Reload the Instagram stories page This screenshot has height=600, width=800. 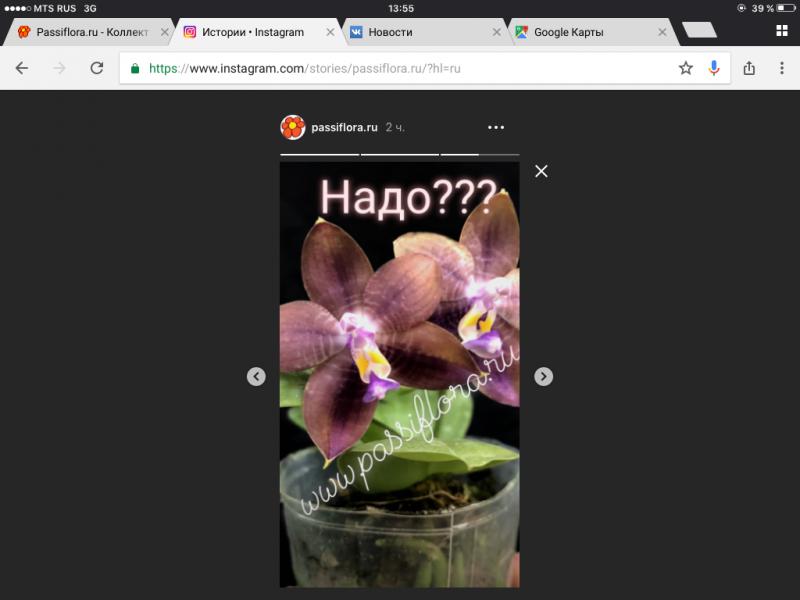tap(97, 68)
